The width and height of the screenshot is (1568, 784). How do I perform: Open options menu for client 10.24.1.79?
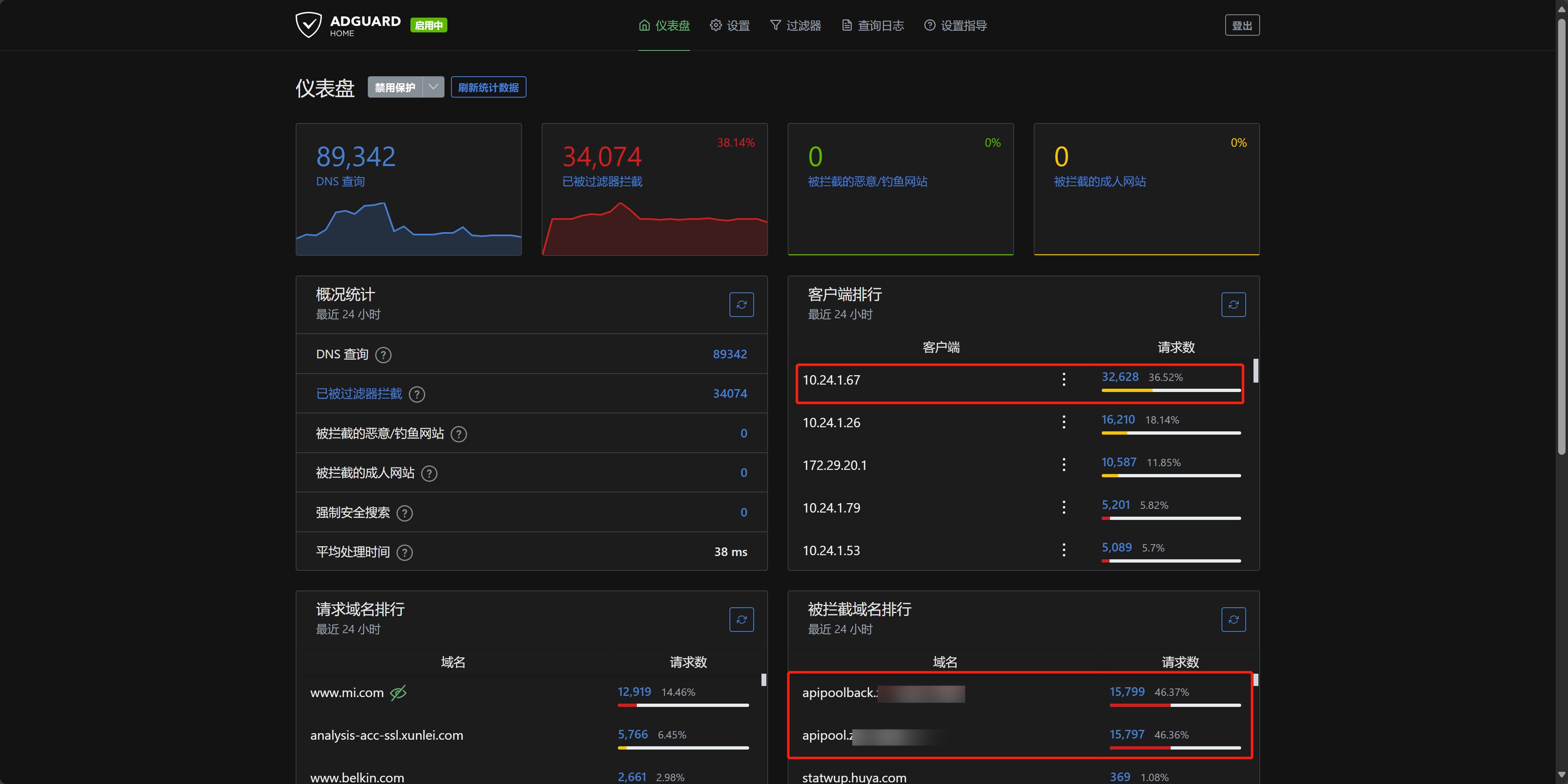[x=1063, y=507]
